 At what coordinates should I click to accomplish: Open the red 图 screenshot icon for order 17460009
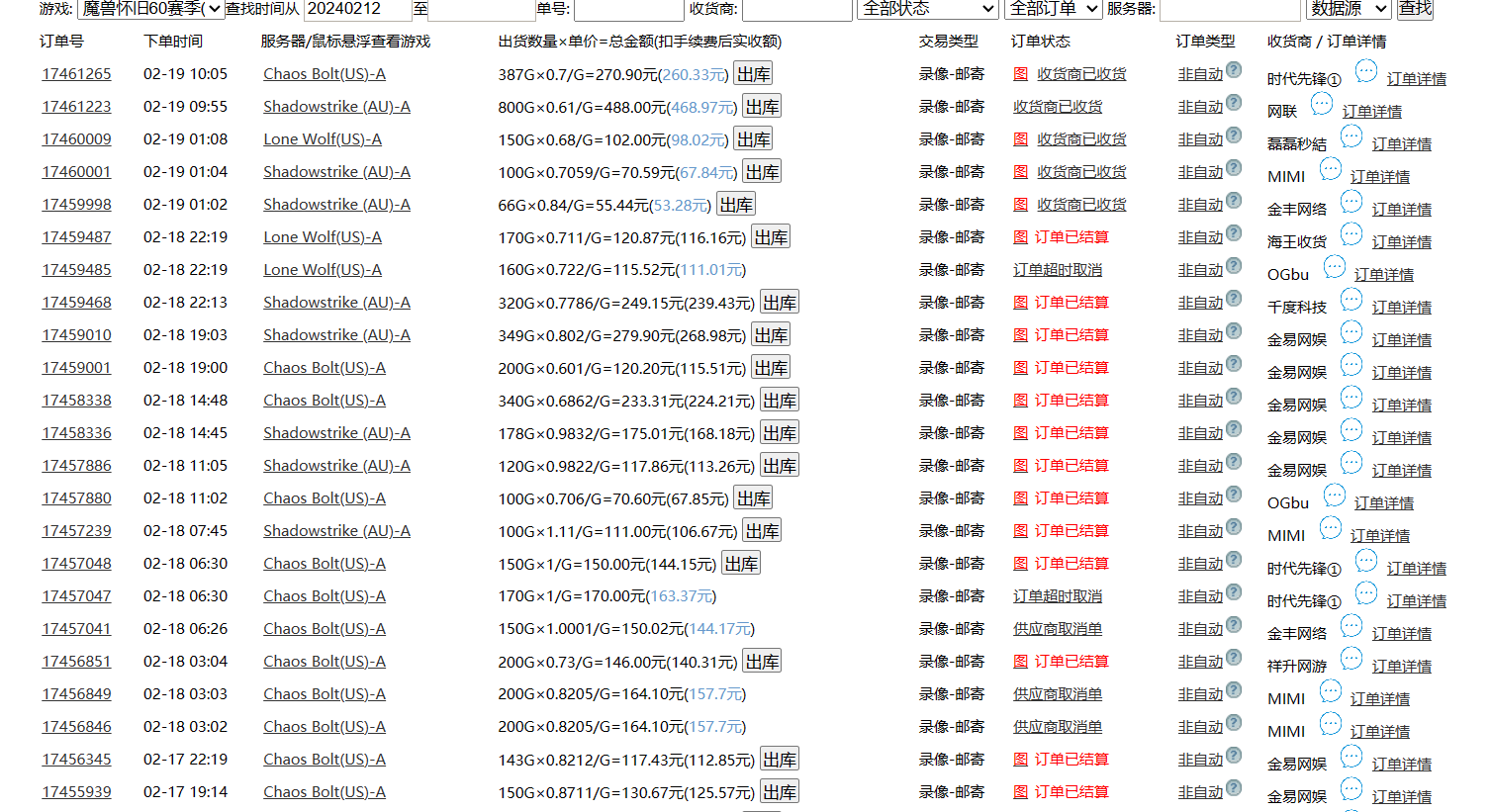[1021, 138]
